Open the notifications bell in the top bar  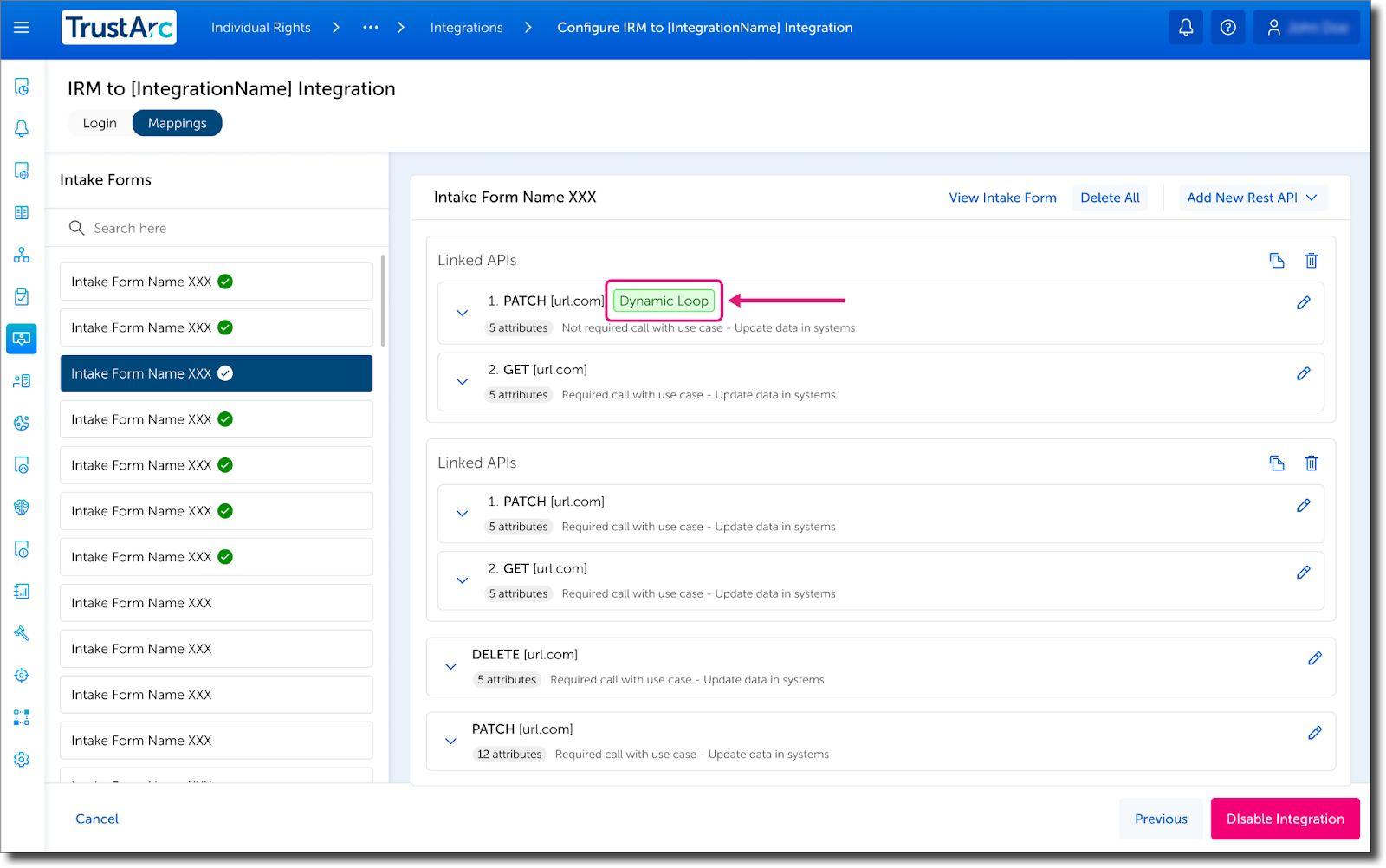pyautogui.click(x=1185, y=27)
